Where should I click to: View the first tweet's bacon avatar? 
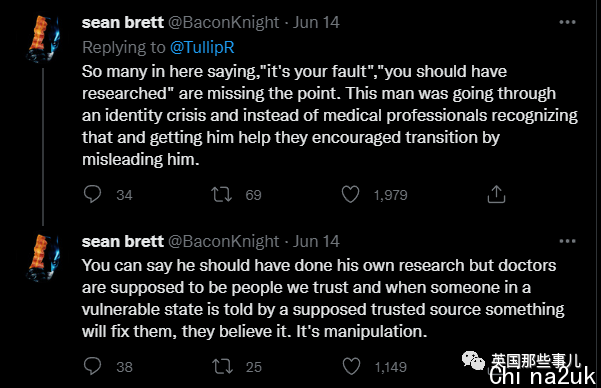click(43, 39)
